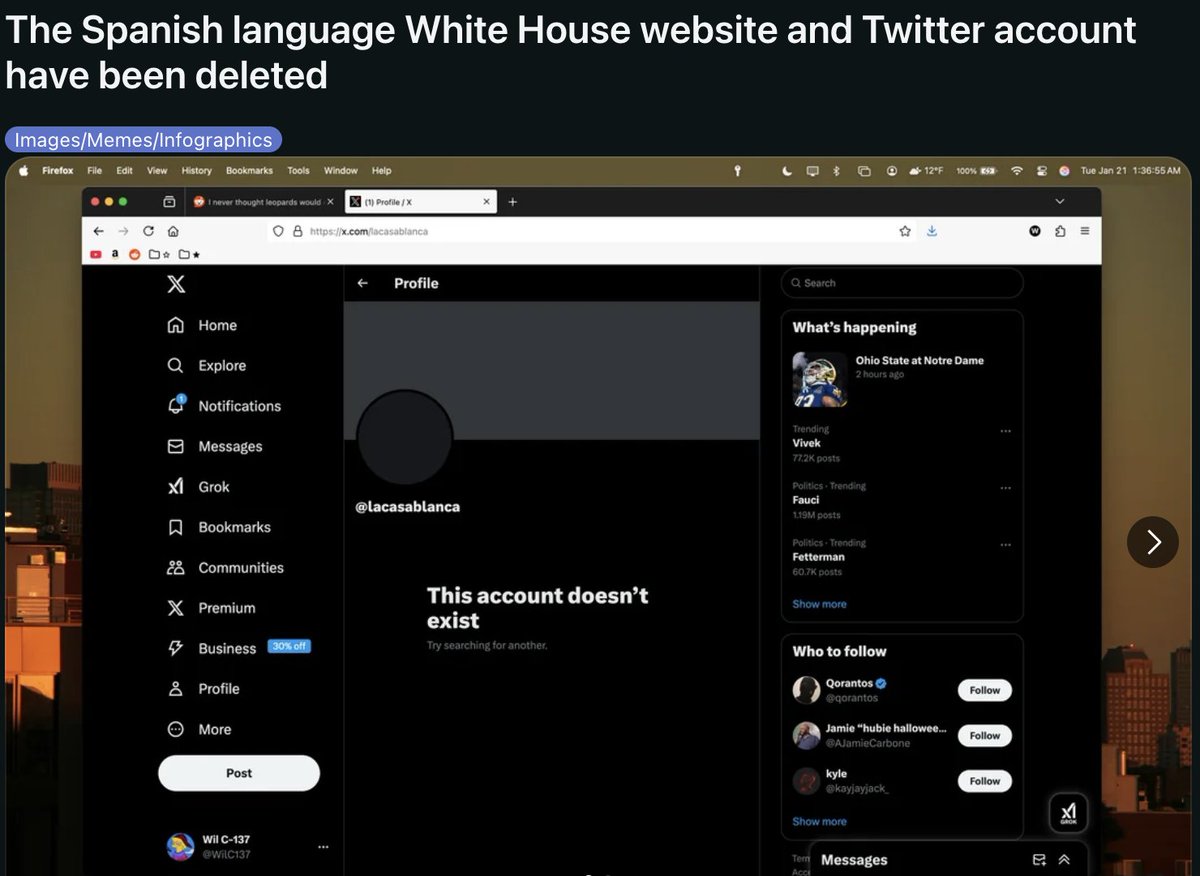Viewport: 1200px width, 876px height.
Task: Open more options for Fetterman trend
Action: [x=1005, y=545]
